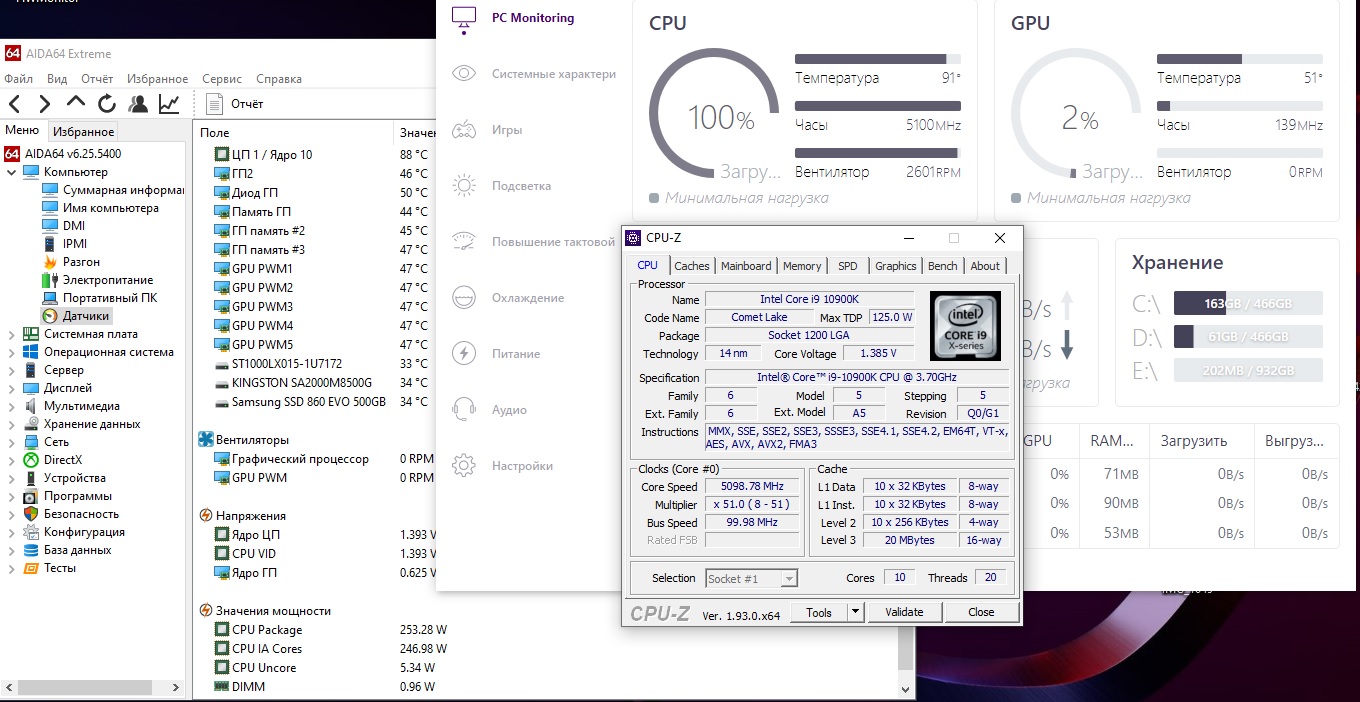Open the Игры gamepad icon
Image resolution: width=1360 pixels, height=702 pixels.
point(463,130)
